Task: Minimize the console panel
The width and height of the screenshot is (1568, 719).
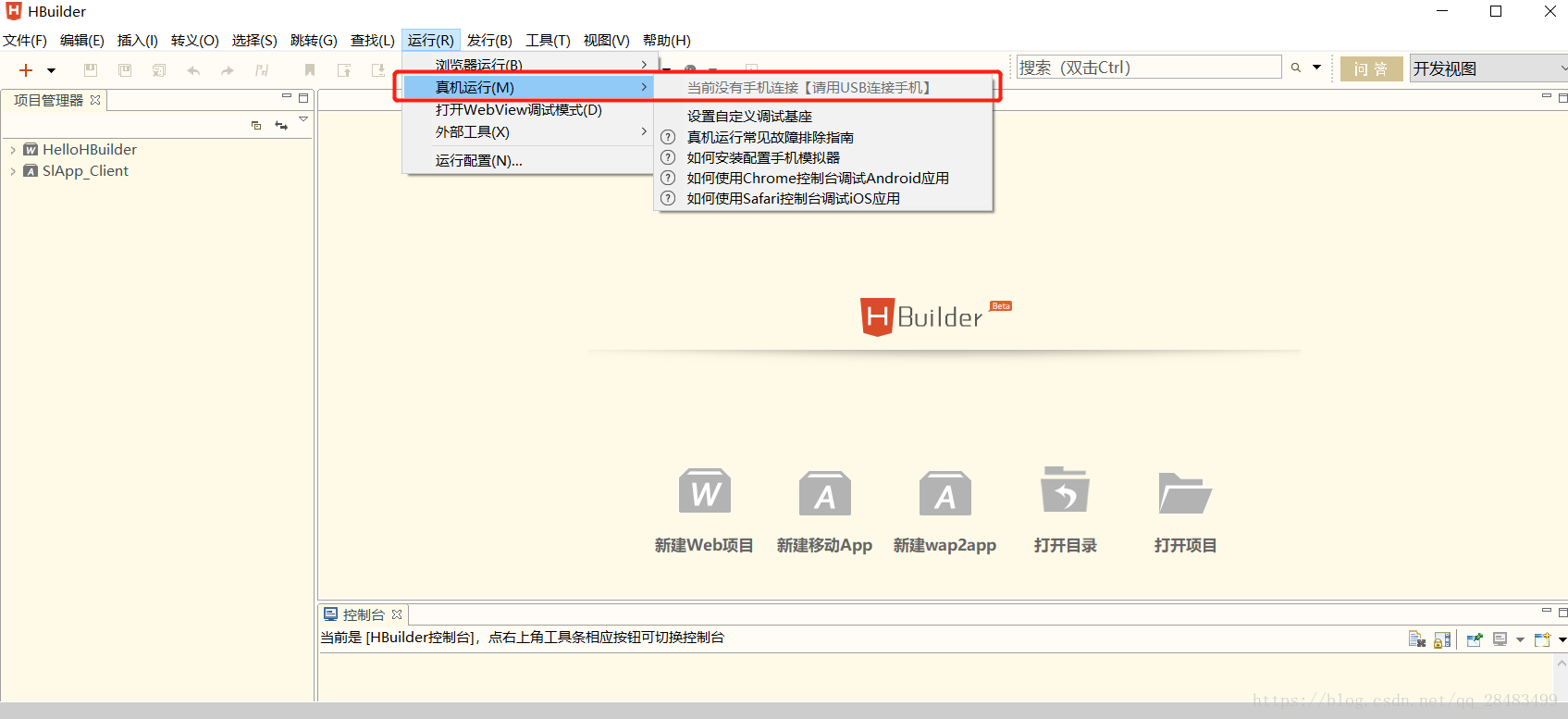Action: [x=1546, y=611]
